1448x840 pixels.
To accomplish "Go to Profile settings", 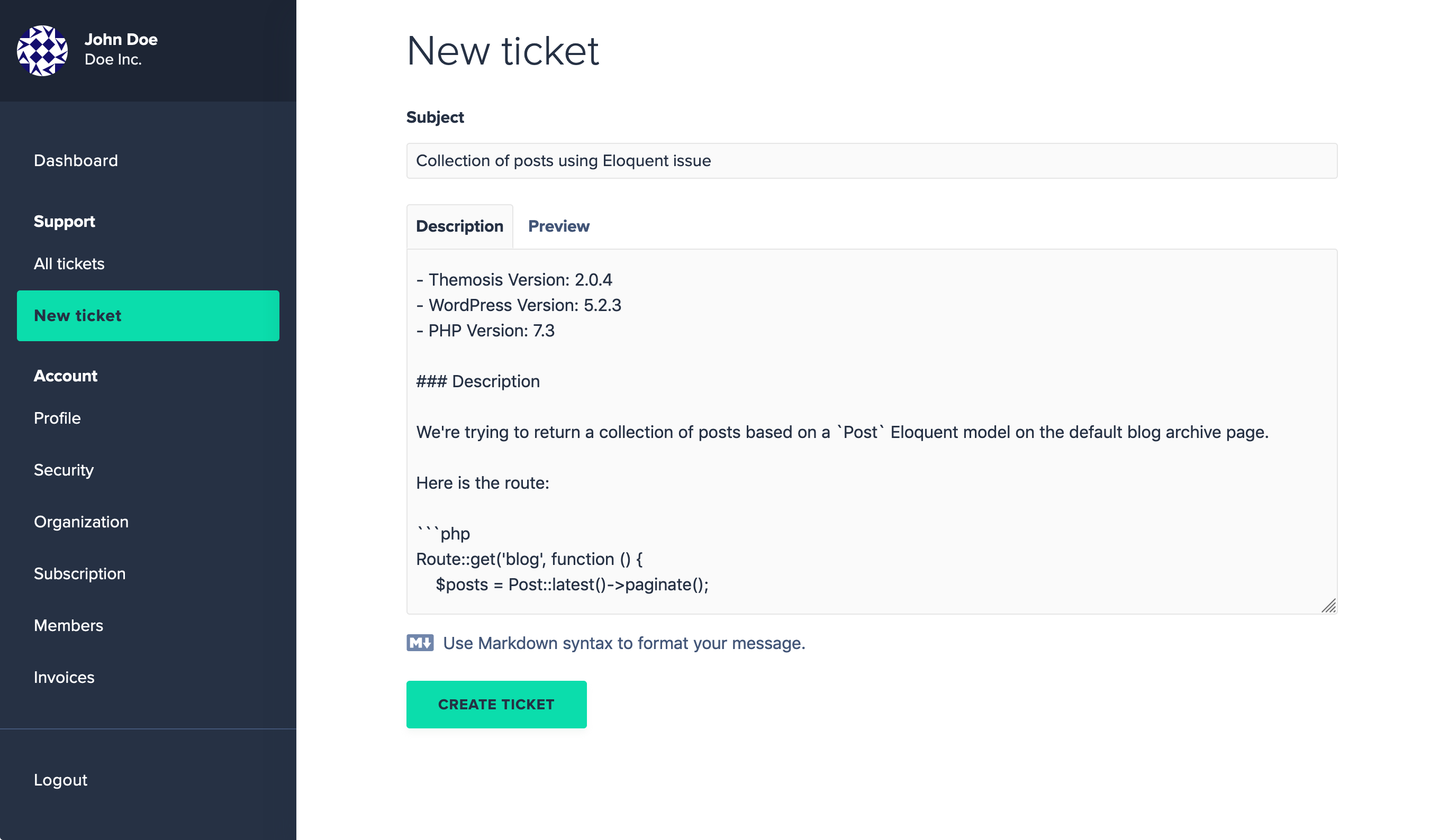I will click(57, 418).
